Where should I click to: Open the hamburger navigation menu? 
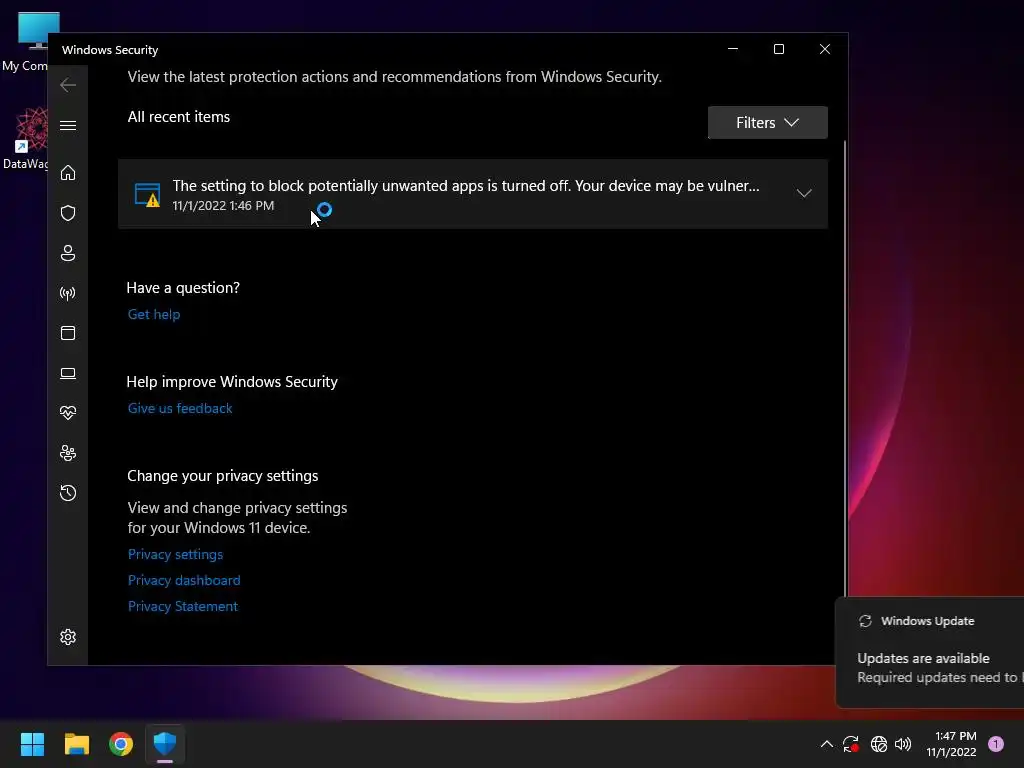[x=68, y=125]
